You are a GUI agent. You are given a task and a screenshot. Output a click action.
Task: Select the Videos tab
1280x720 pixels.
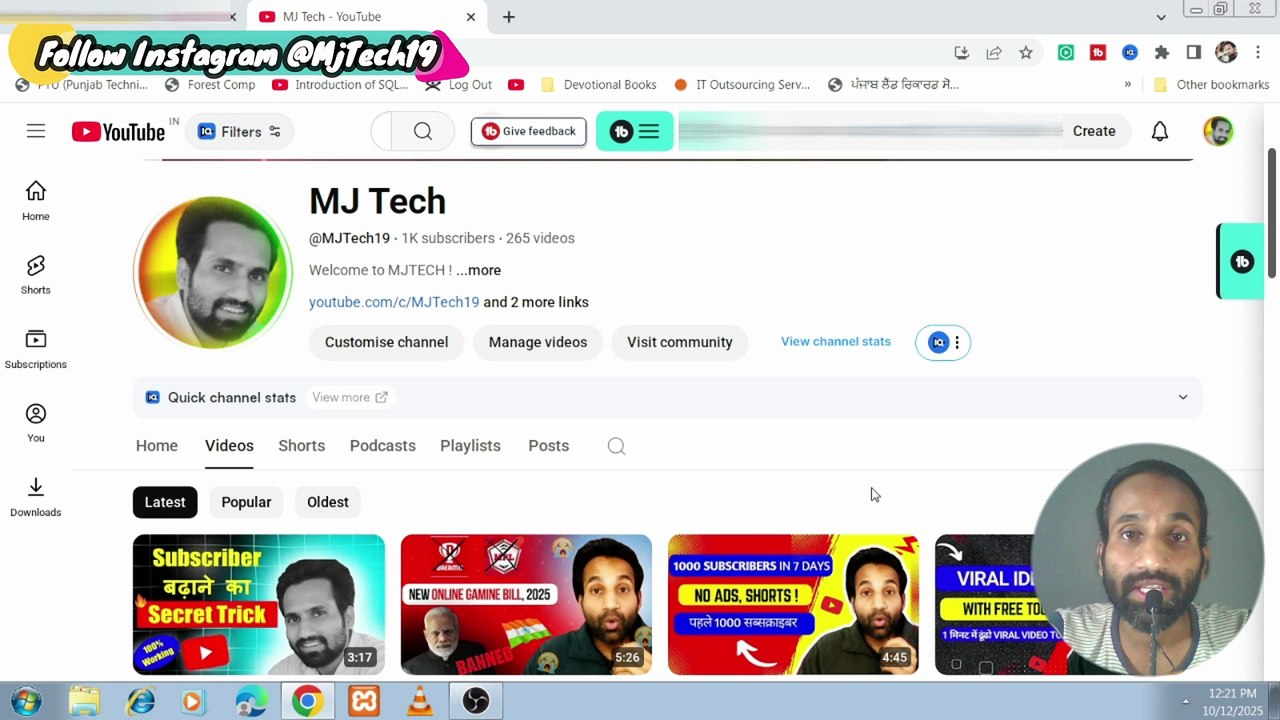(x=229, y=446)
